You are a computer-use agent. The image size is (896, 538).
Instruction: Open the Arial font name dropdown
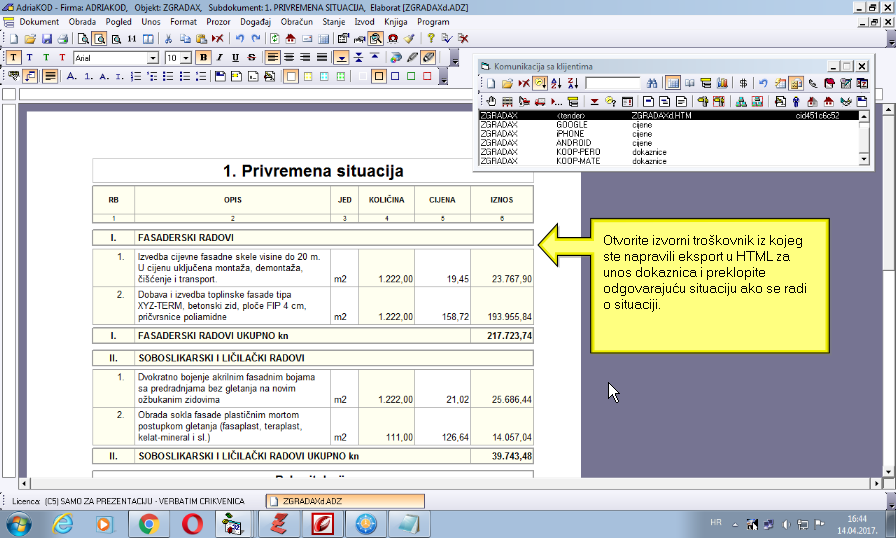[x=153, y=58]
